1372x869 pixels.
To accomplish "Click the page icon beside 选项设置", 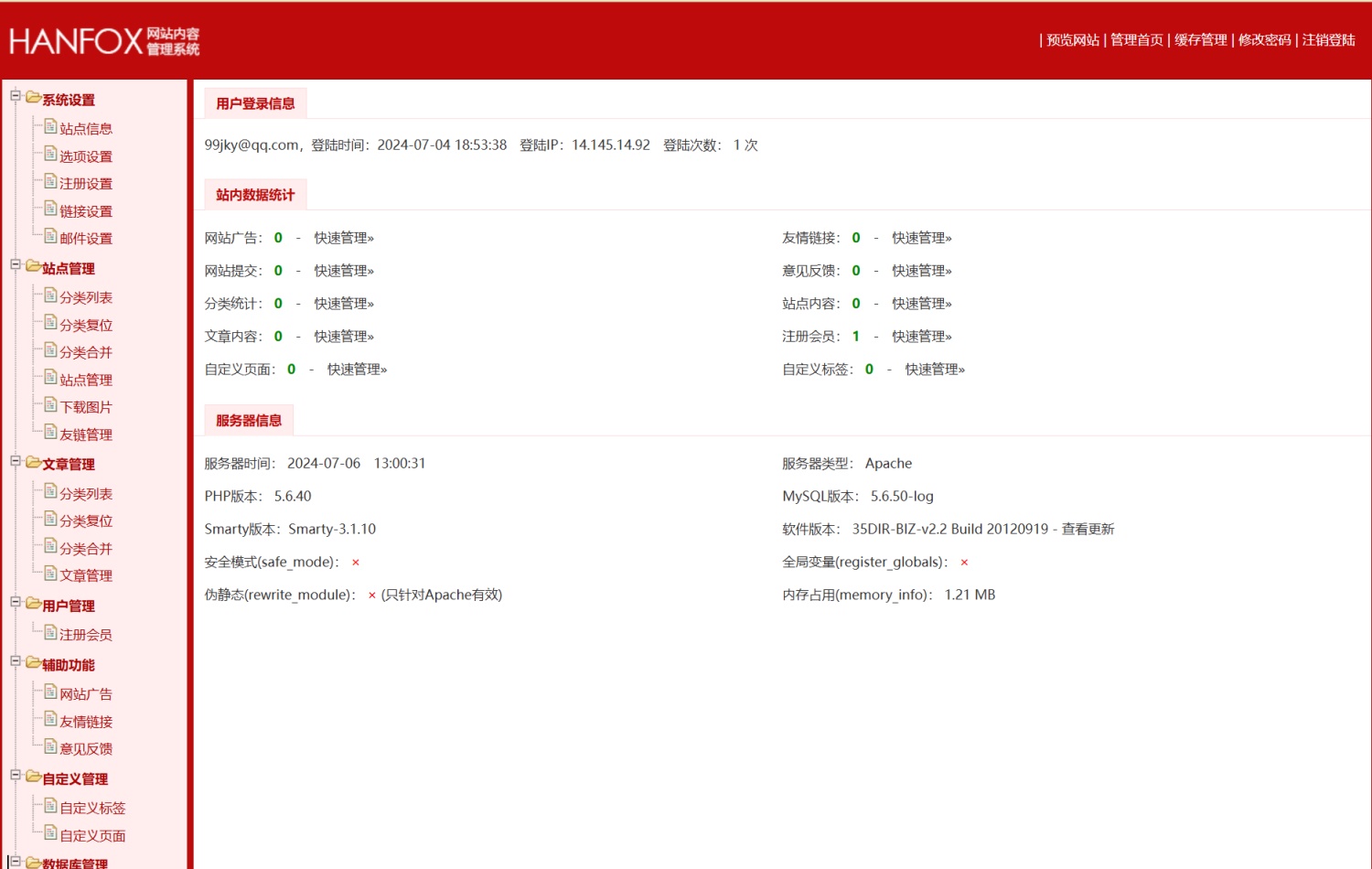I will click(x=51, y=154).
